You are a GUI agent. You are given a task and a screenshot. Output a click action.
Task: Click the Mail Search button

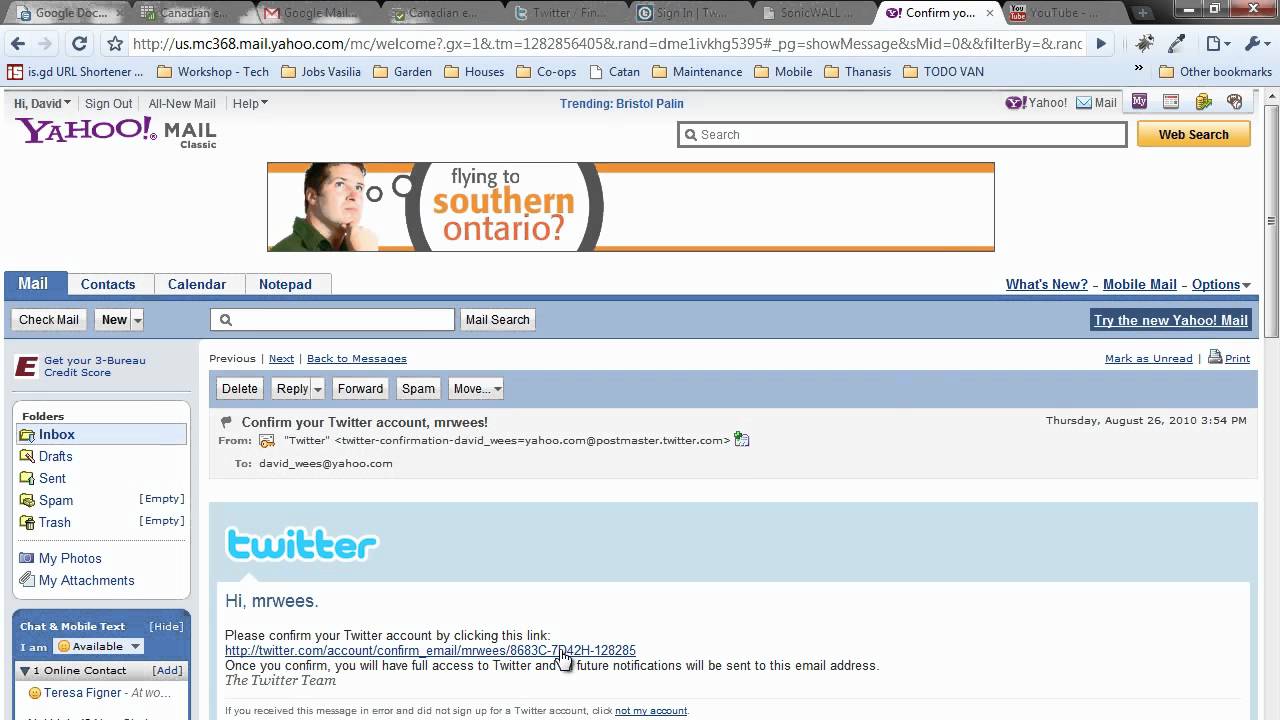point(498,320)
